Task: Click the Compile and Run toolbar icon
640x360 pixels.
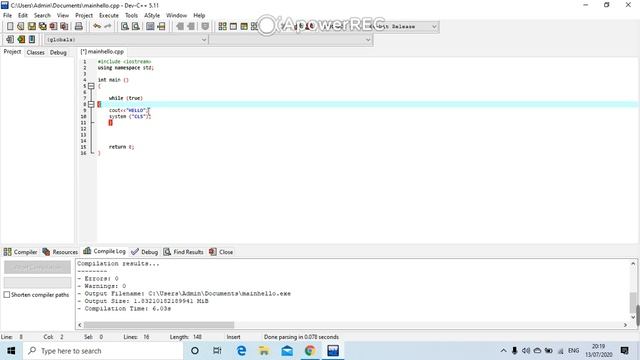Action: point(244,26)
